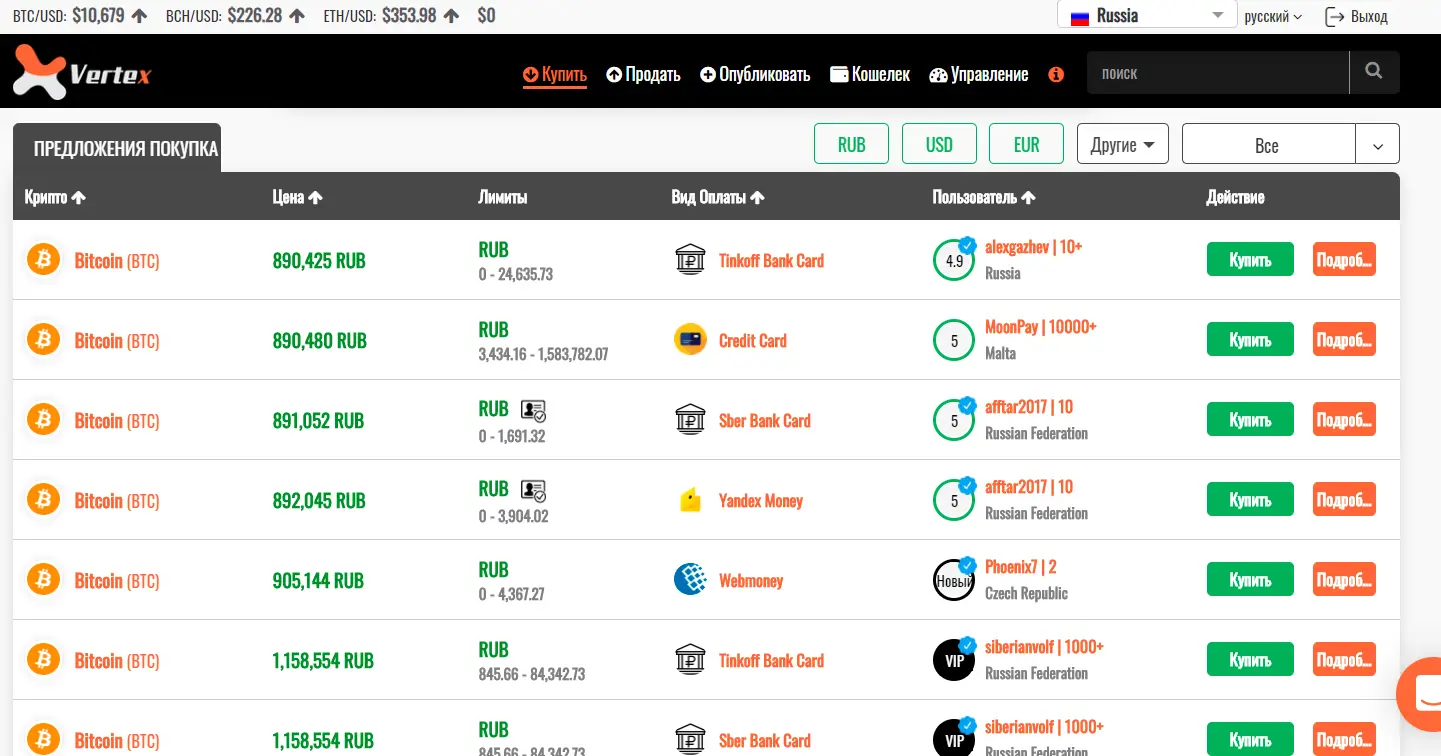Sort by Пользователь column
This screenshot has height=756, width=1441.
[984, 197]
